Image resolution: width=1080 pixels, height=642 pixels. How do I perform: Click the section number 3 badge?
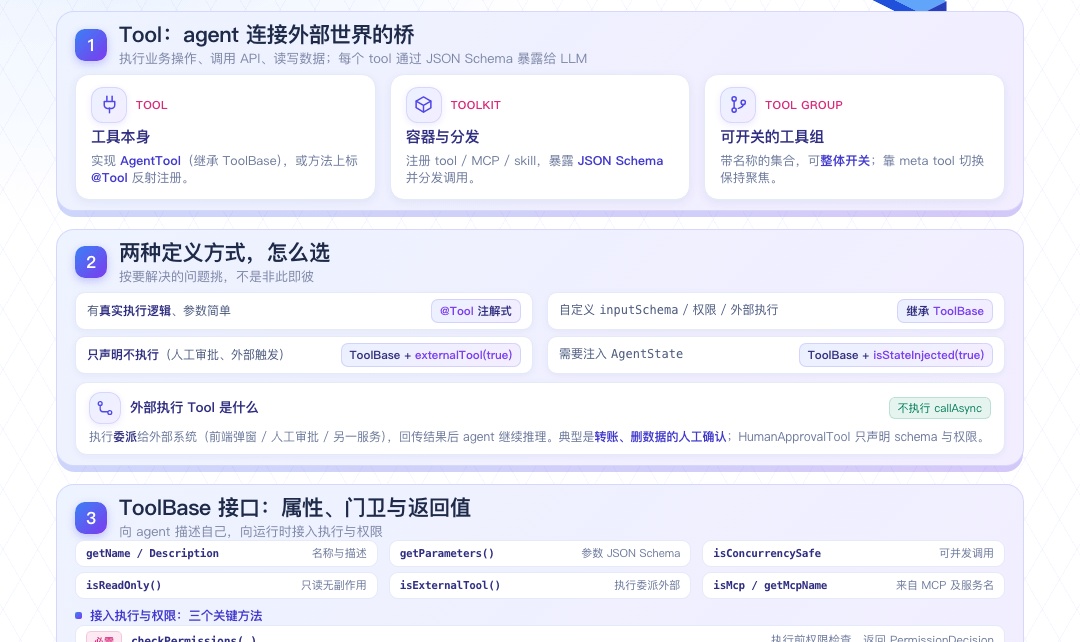click(91, 518)
